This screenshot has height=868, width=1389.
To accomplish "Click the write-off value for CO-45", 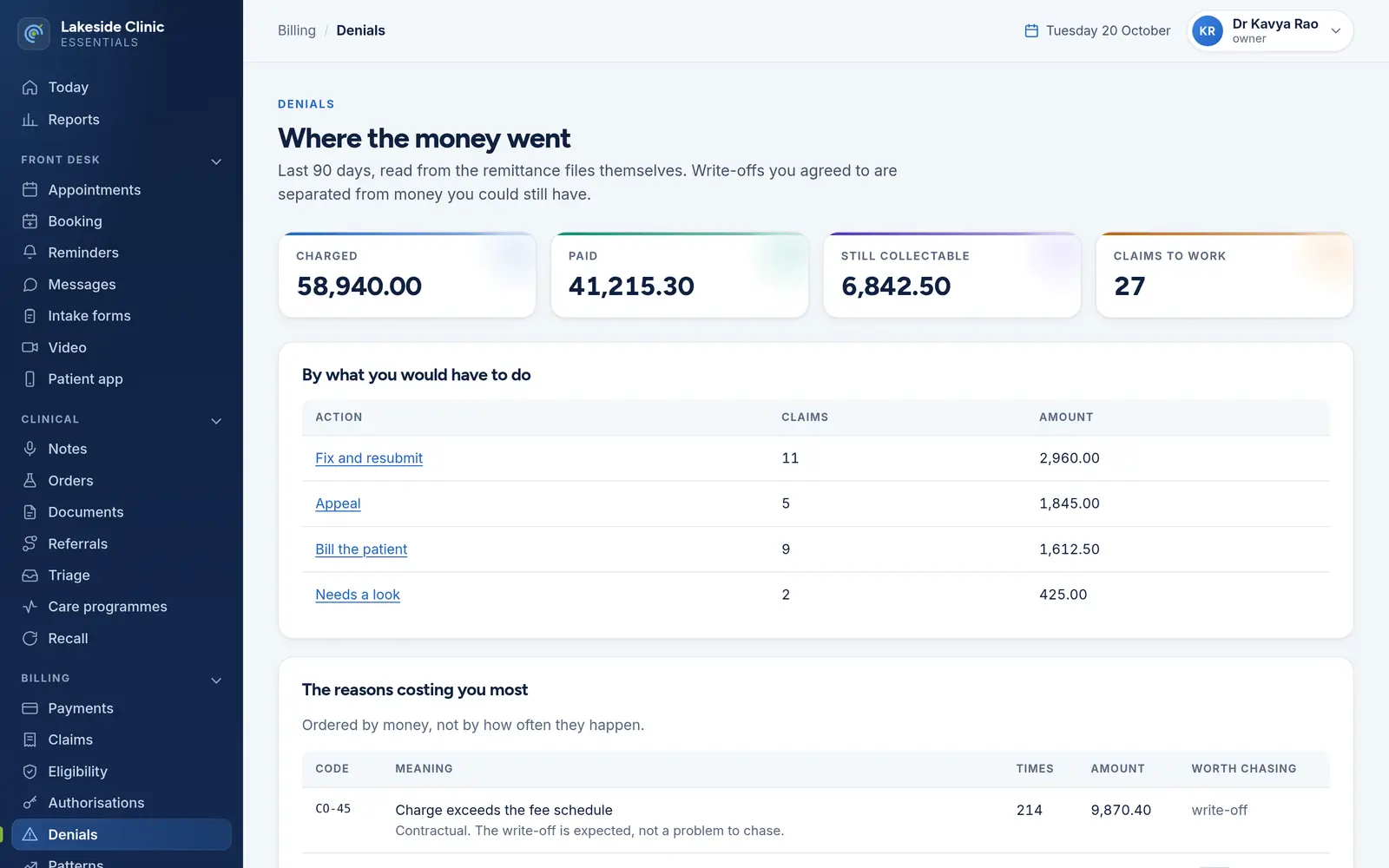I will point(1219,810).
